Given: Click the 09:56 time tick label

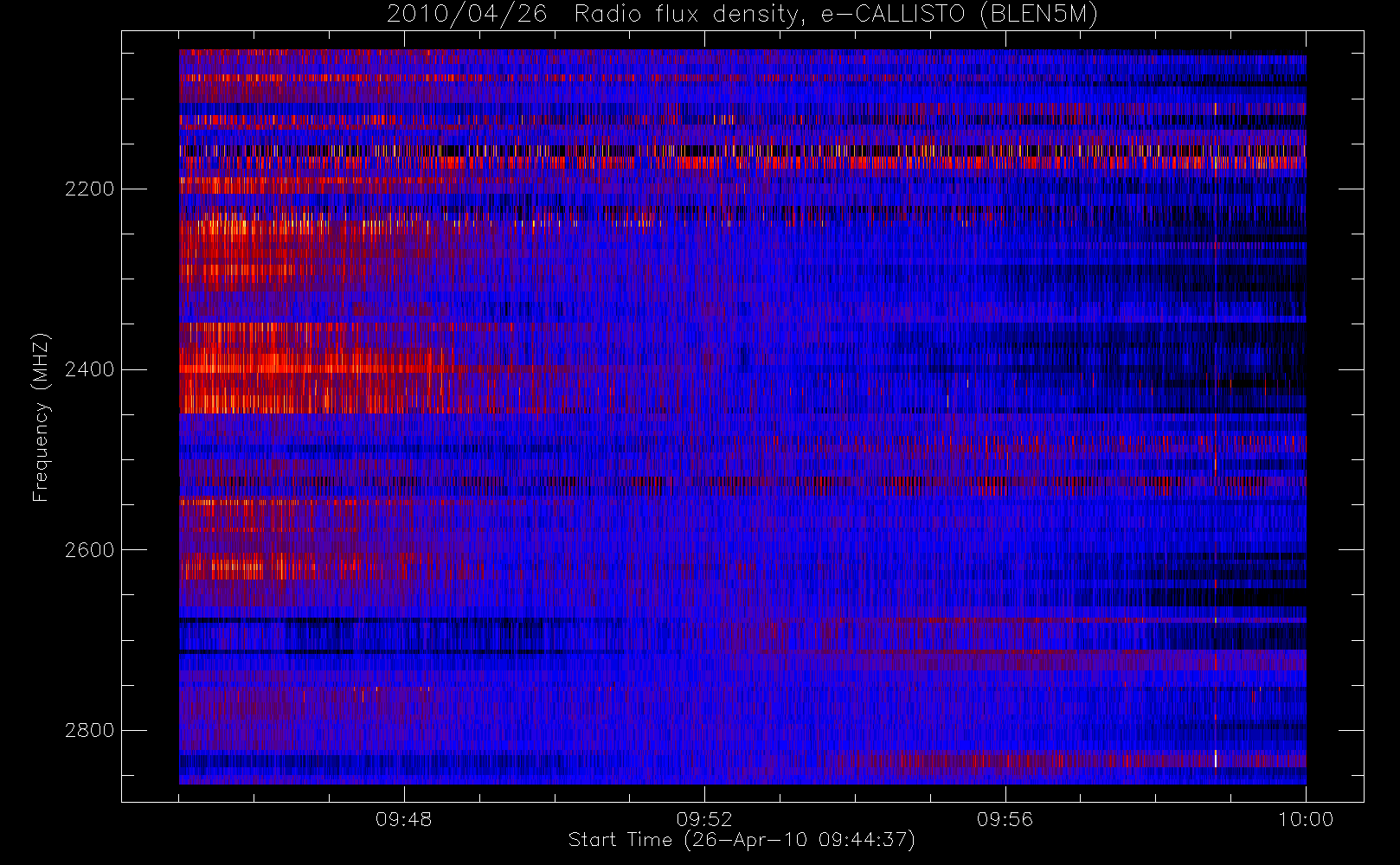Looking at the screenshot, I should click(x=1005, y=819).
